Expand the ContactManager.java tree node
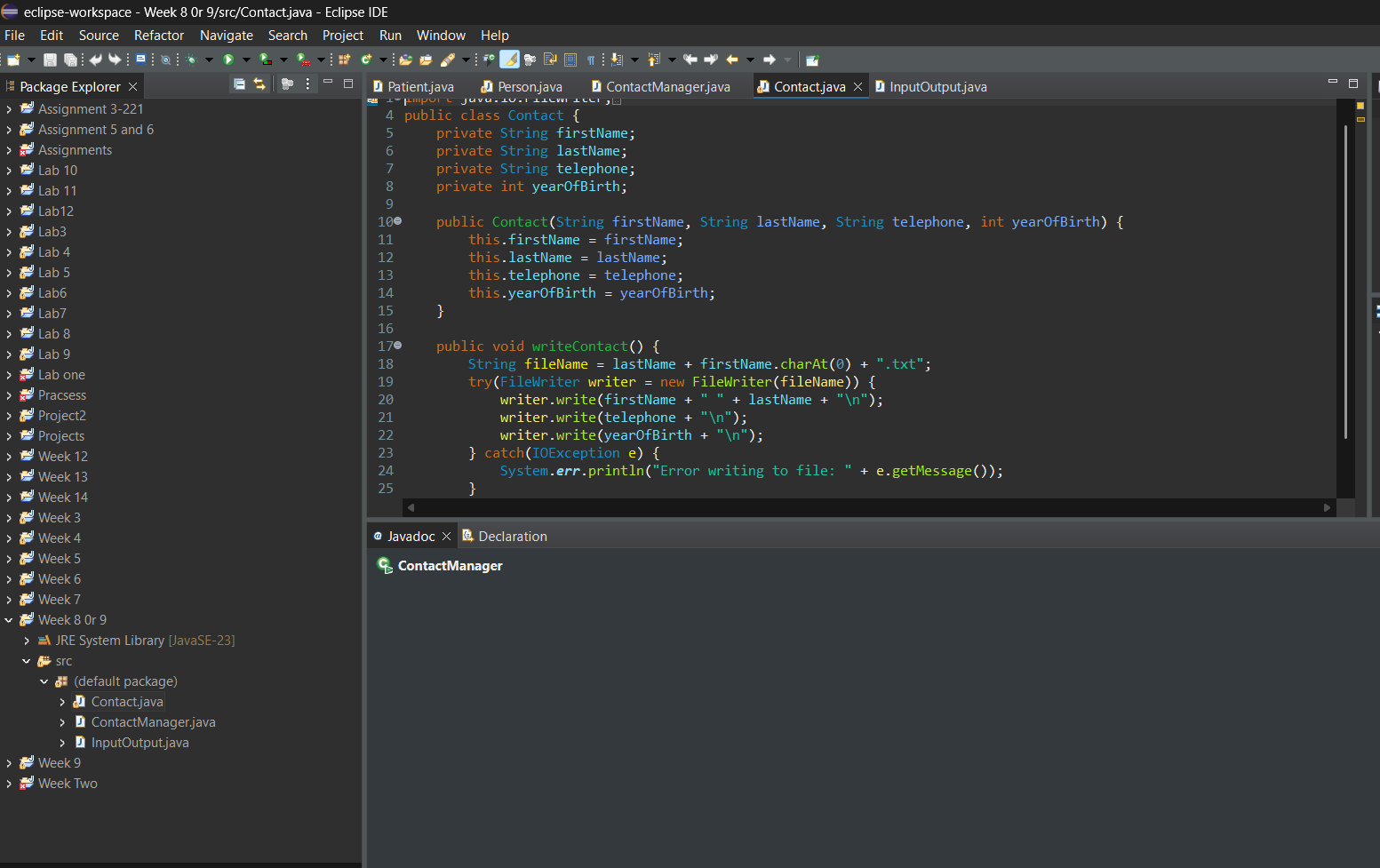The width and height of the screenshot is (1380, 868). point(62,722)
